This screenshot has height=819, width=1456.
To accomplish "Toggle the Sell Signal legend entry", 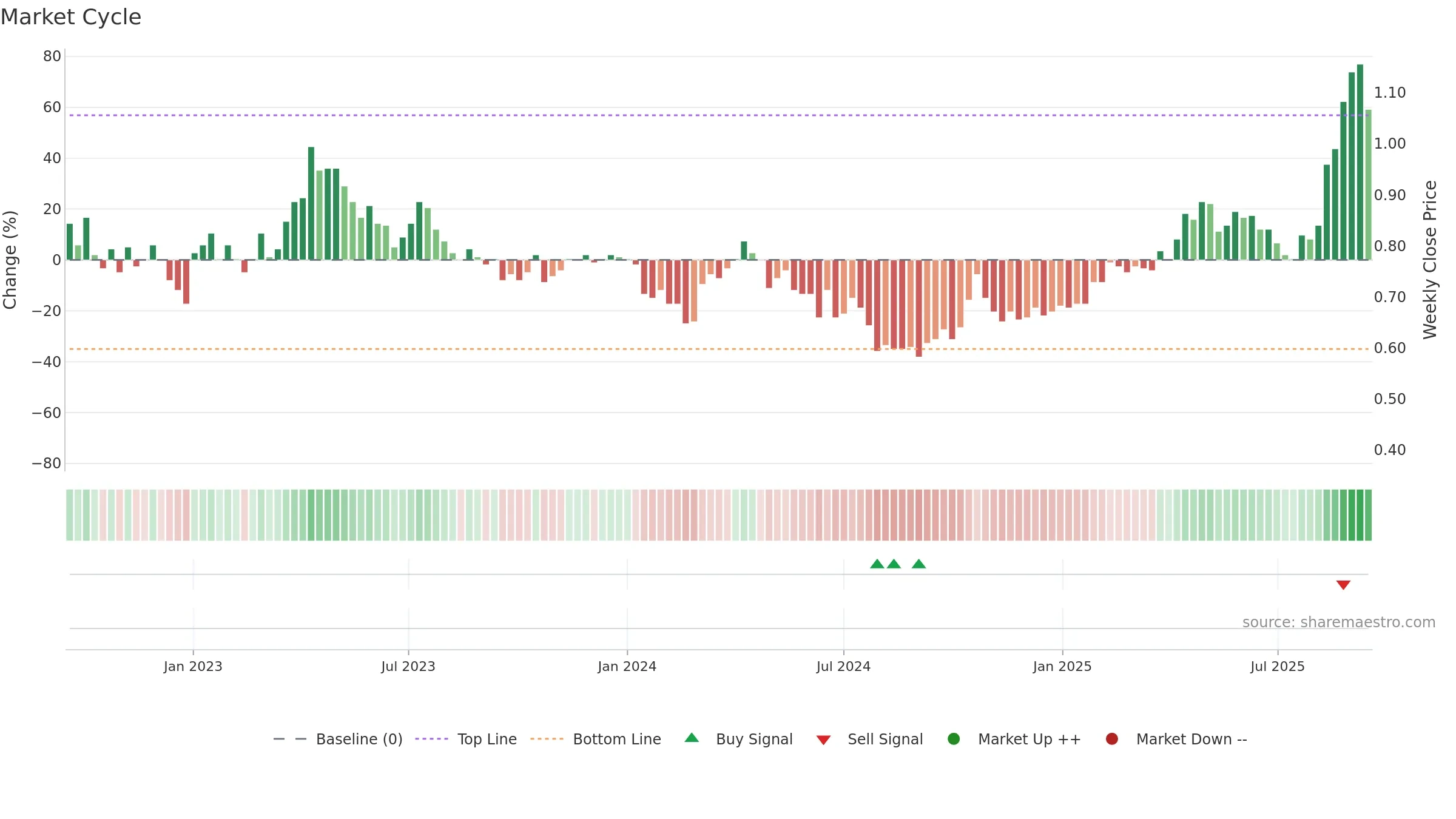I will (869, 739).
